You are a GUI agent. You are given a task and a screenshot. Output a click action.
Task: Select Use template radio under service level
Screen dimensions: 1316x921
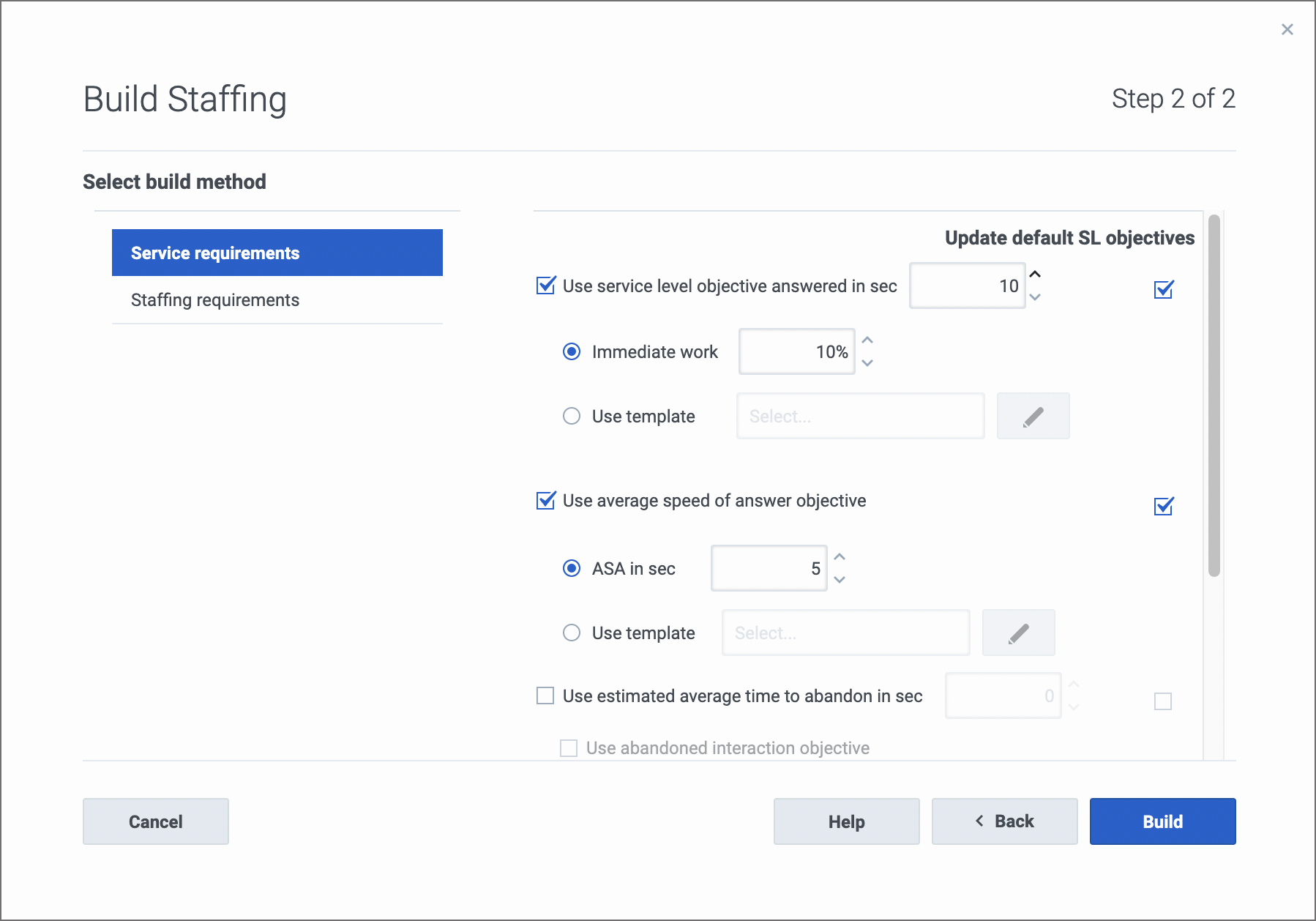[572, 417]
